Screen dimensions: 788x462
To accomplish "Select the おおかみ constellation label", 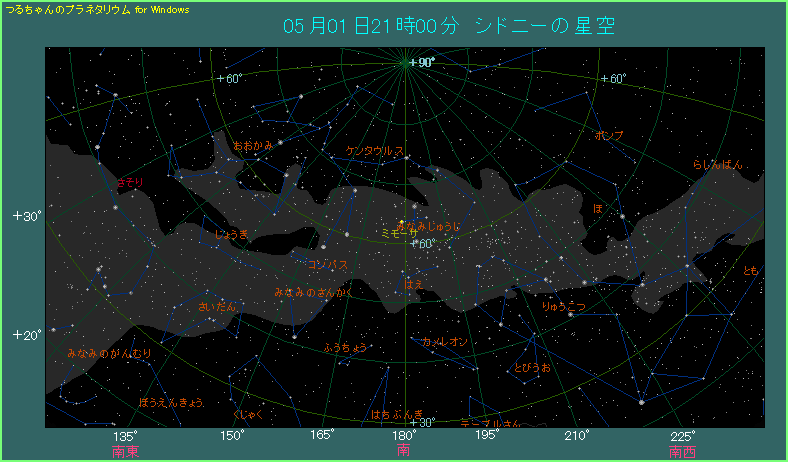I will tap(253, 146).
